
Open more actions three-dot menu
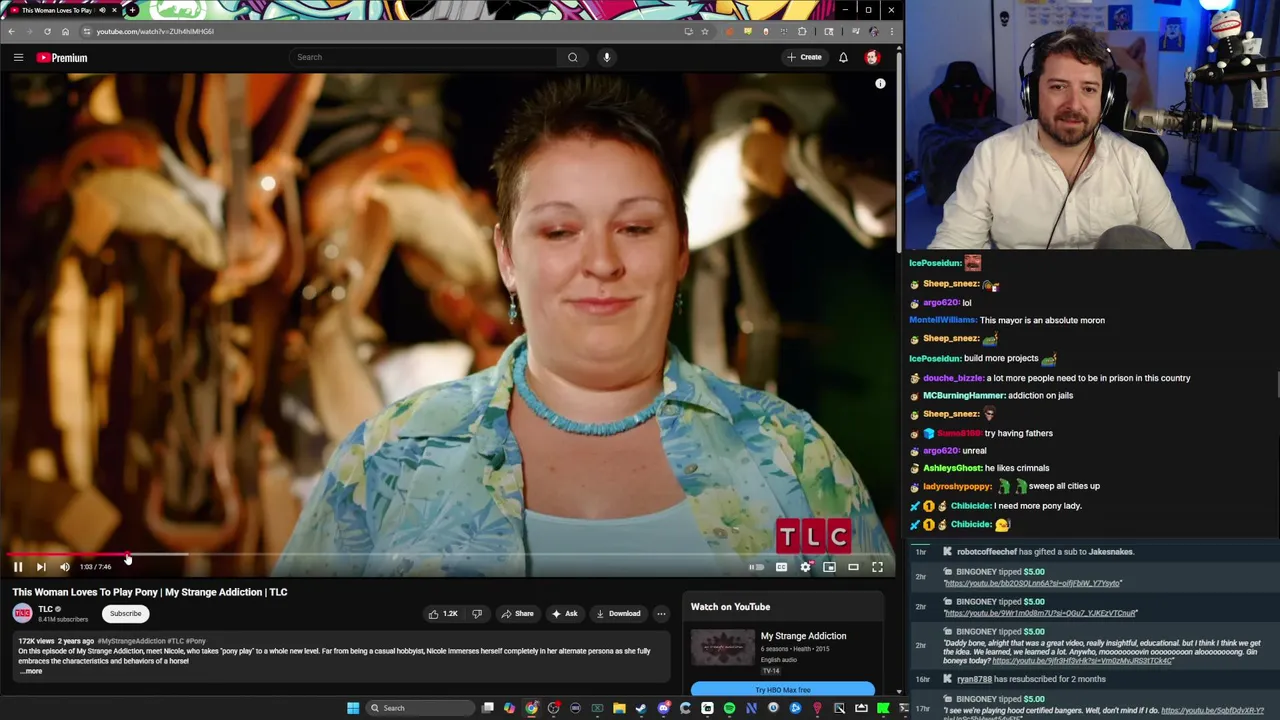tap(661, 614)
